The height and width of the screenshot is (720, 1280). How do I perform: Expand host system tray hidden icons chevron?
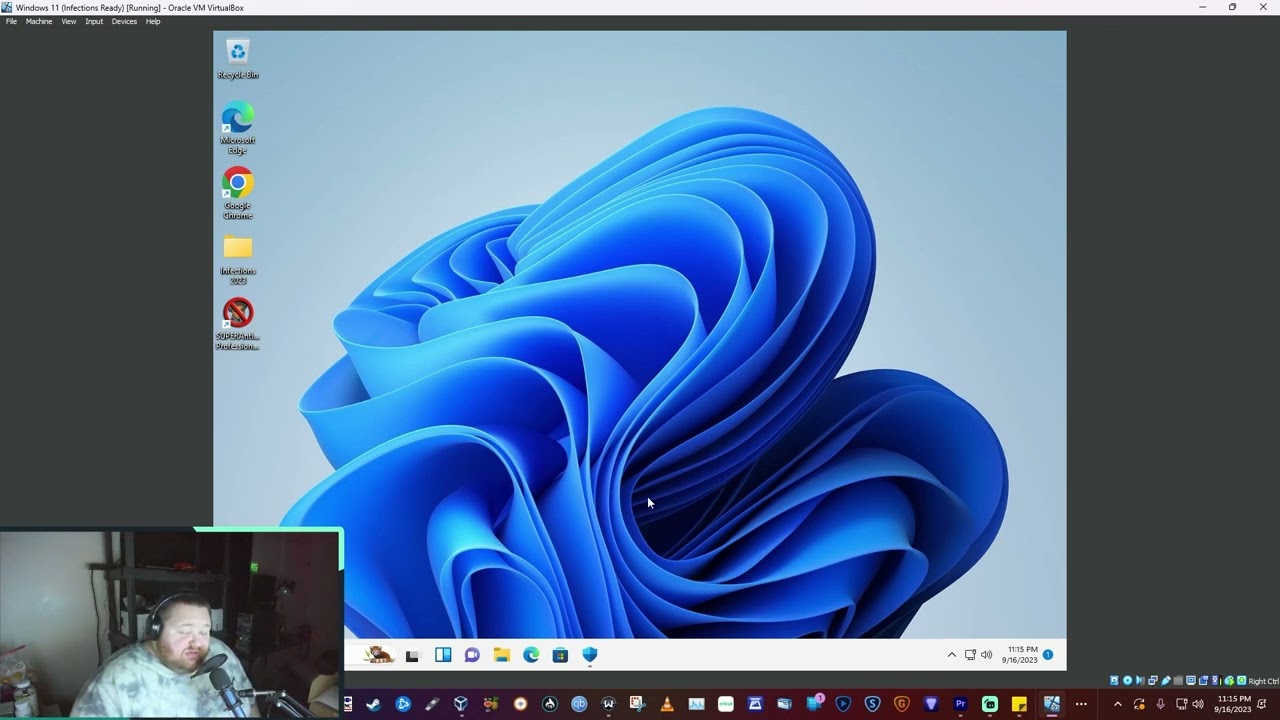[1118, 704]
